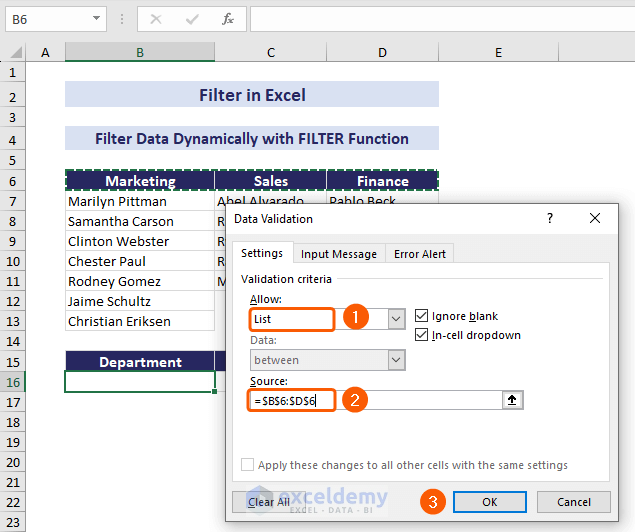
Task: Click the OK button
Action: pos(490,502)
